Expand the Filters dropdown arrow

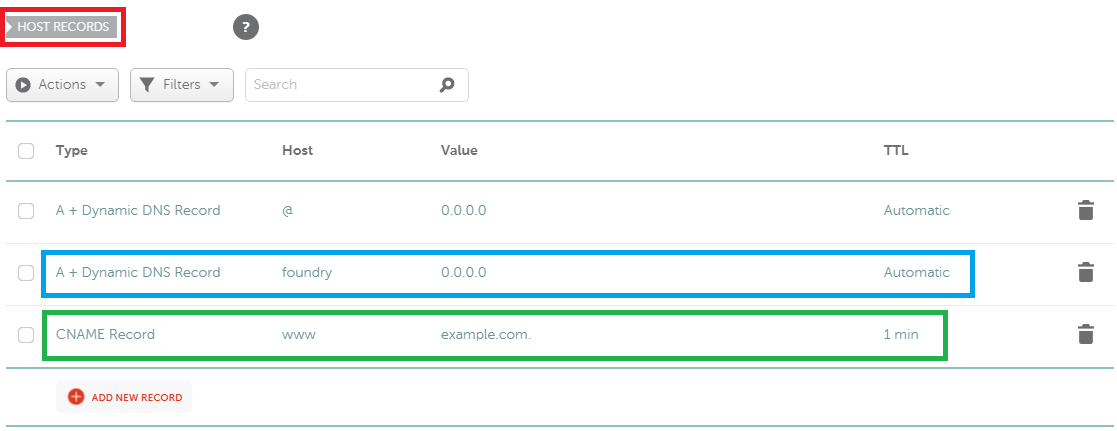(214, 85)
